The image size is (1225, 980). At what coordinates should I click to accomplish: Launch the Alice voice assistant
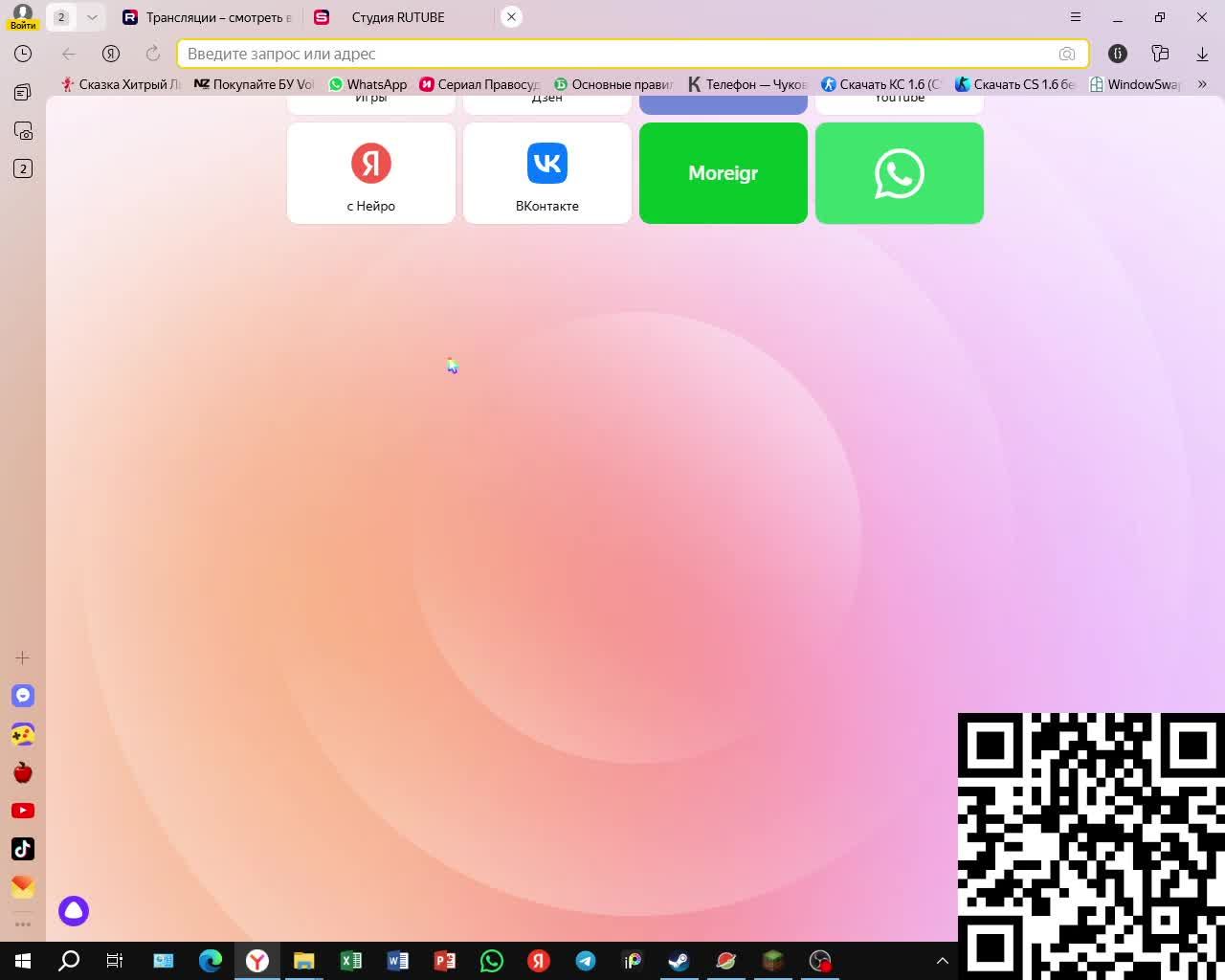[x=74, y=911]
